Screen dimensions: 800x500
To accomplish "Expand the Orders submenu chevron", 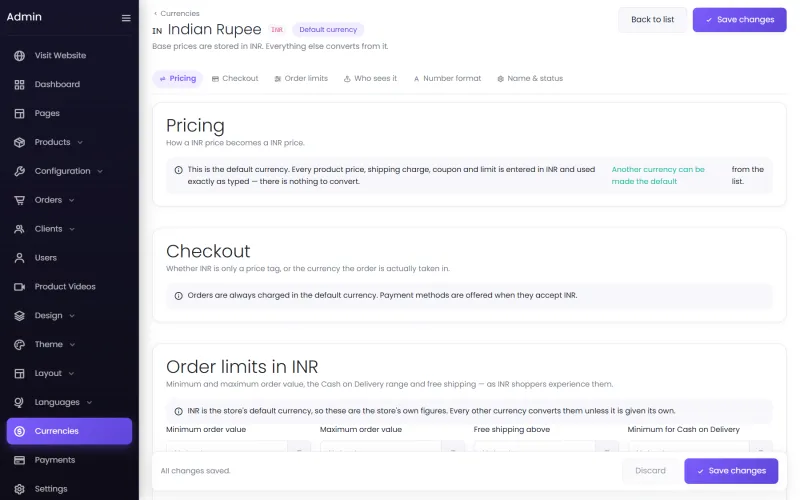I will (71, 200).
